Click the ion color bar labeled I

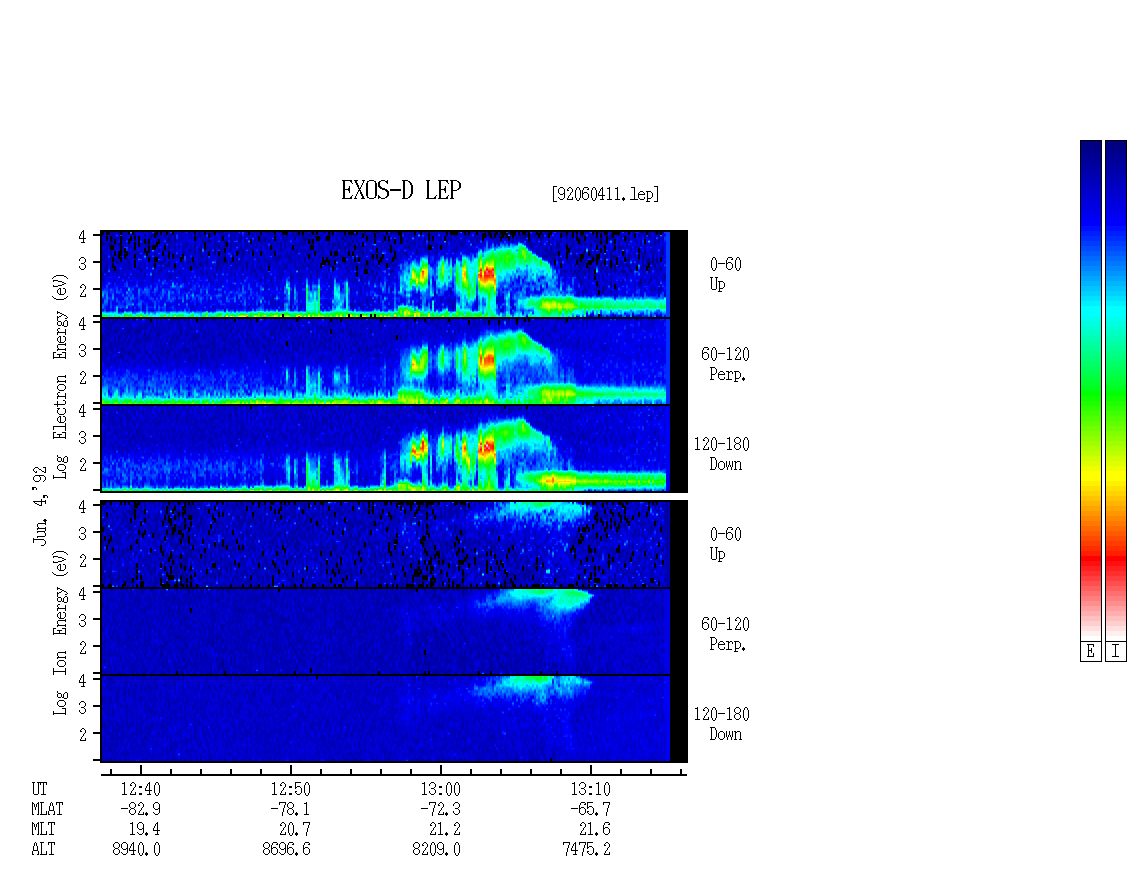pos(1116,390)
